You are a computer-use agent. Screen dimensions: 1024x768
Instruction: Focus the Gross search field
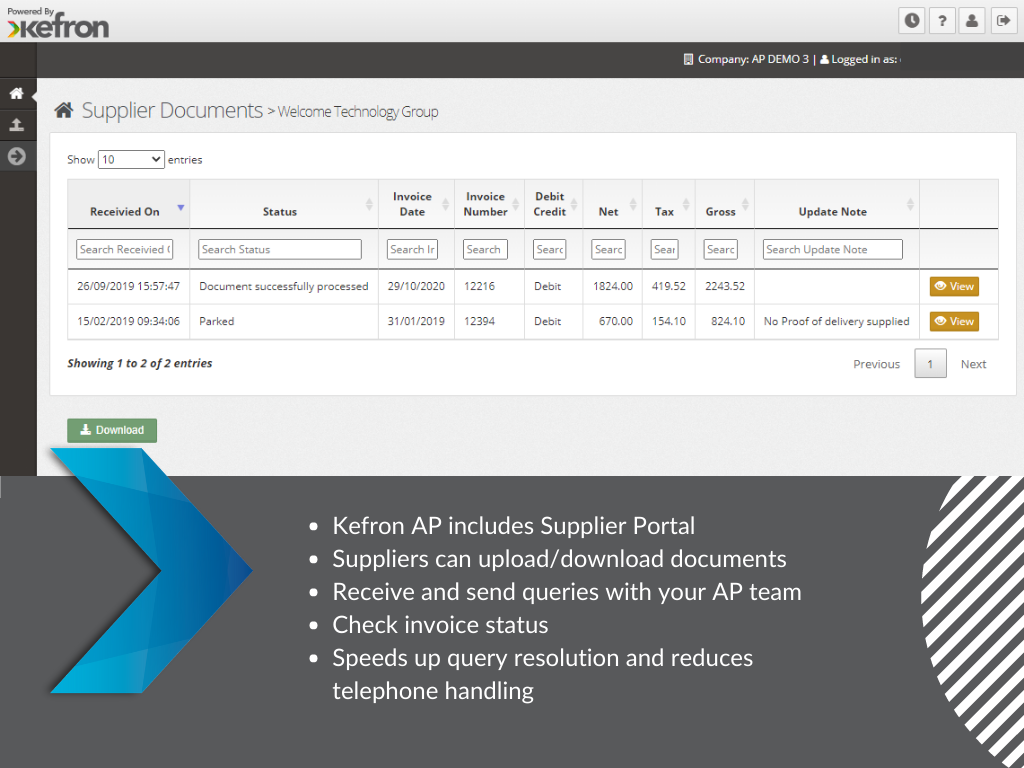[x=721, y=249]
